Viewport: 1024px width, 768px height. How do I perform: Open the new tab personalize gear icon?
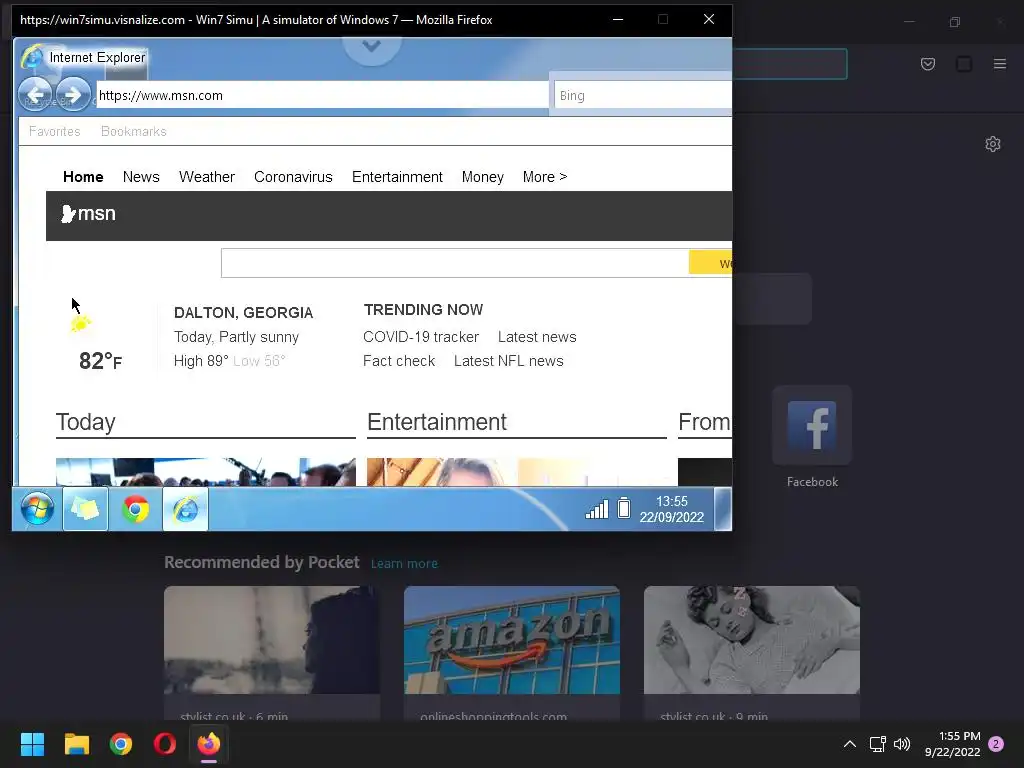[993, 144]
